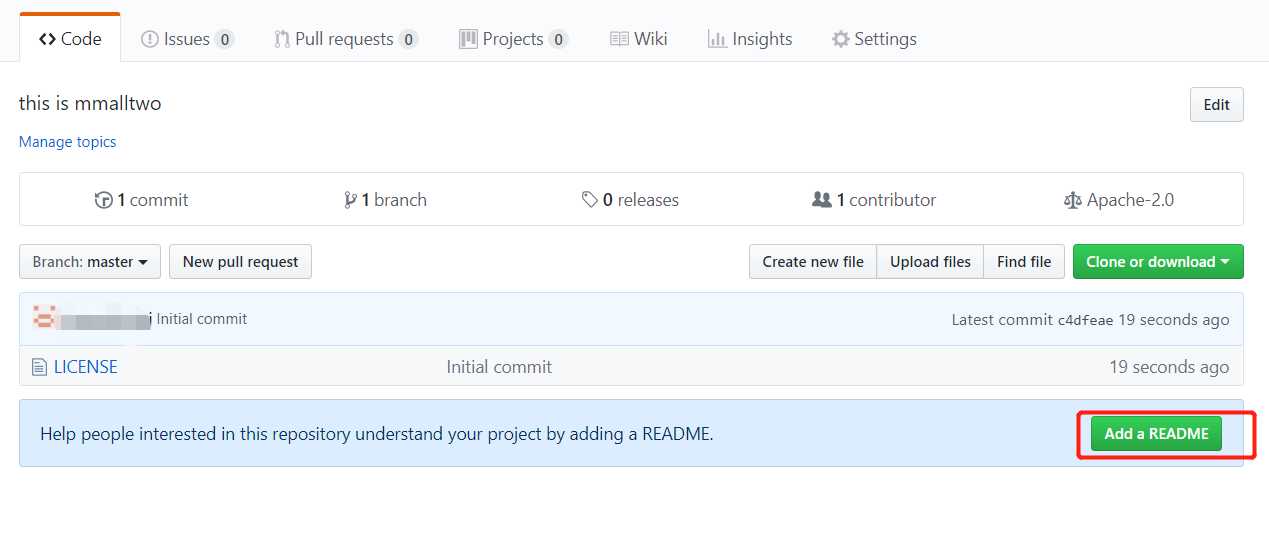Click the description text this is mmalltwo
The height and width of the screenshot is (544, 1269).
[90, 104]
